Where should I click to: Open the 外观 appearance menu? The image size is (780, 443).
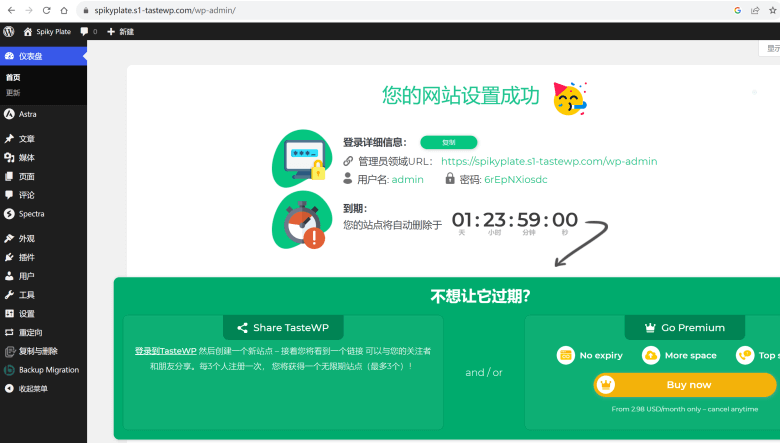(43, 239)
